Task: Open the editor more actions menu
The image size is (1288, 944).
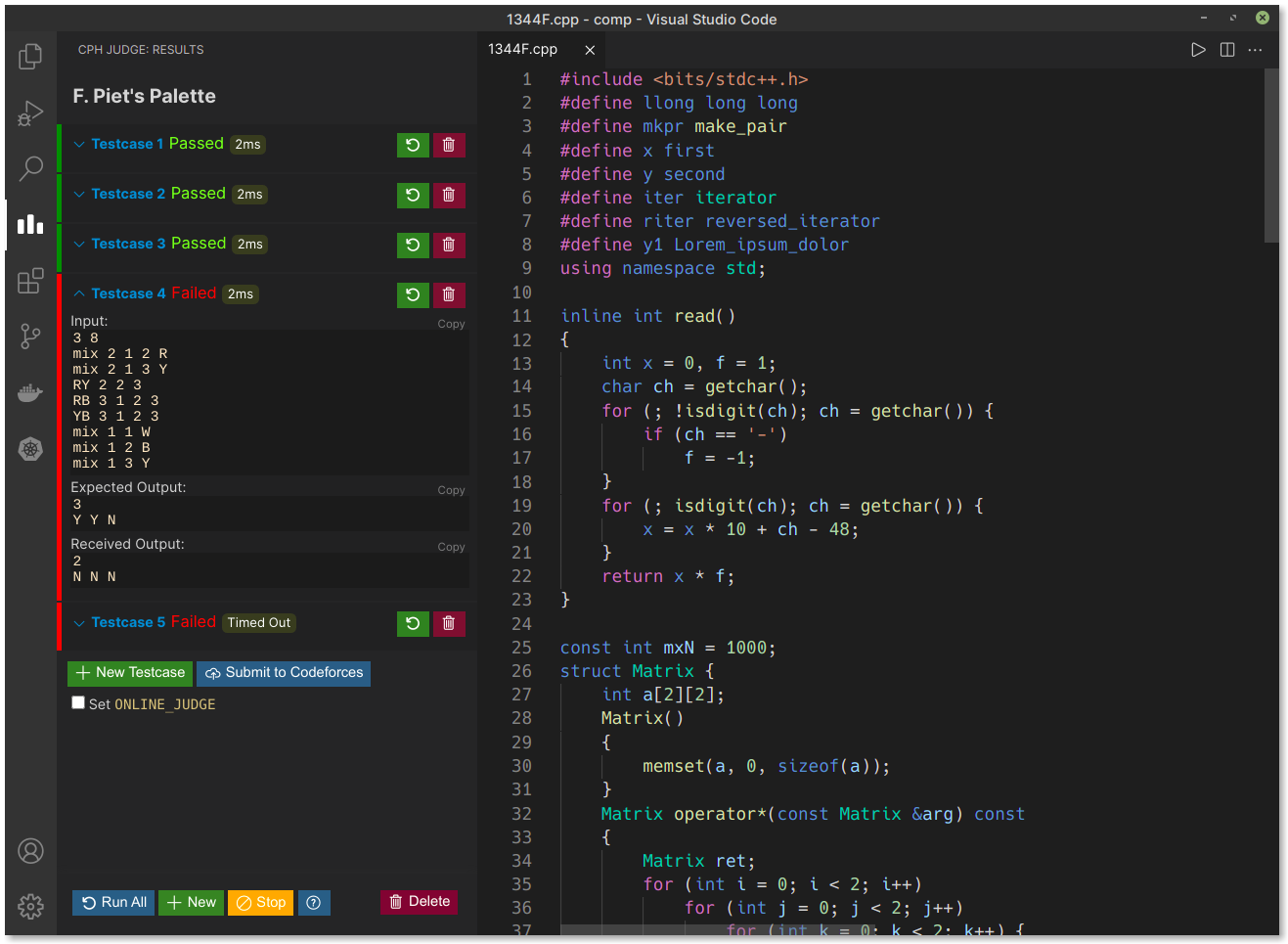Action: tap(1256, 49)
